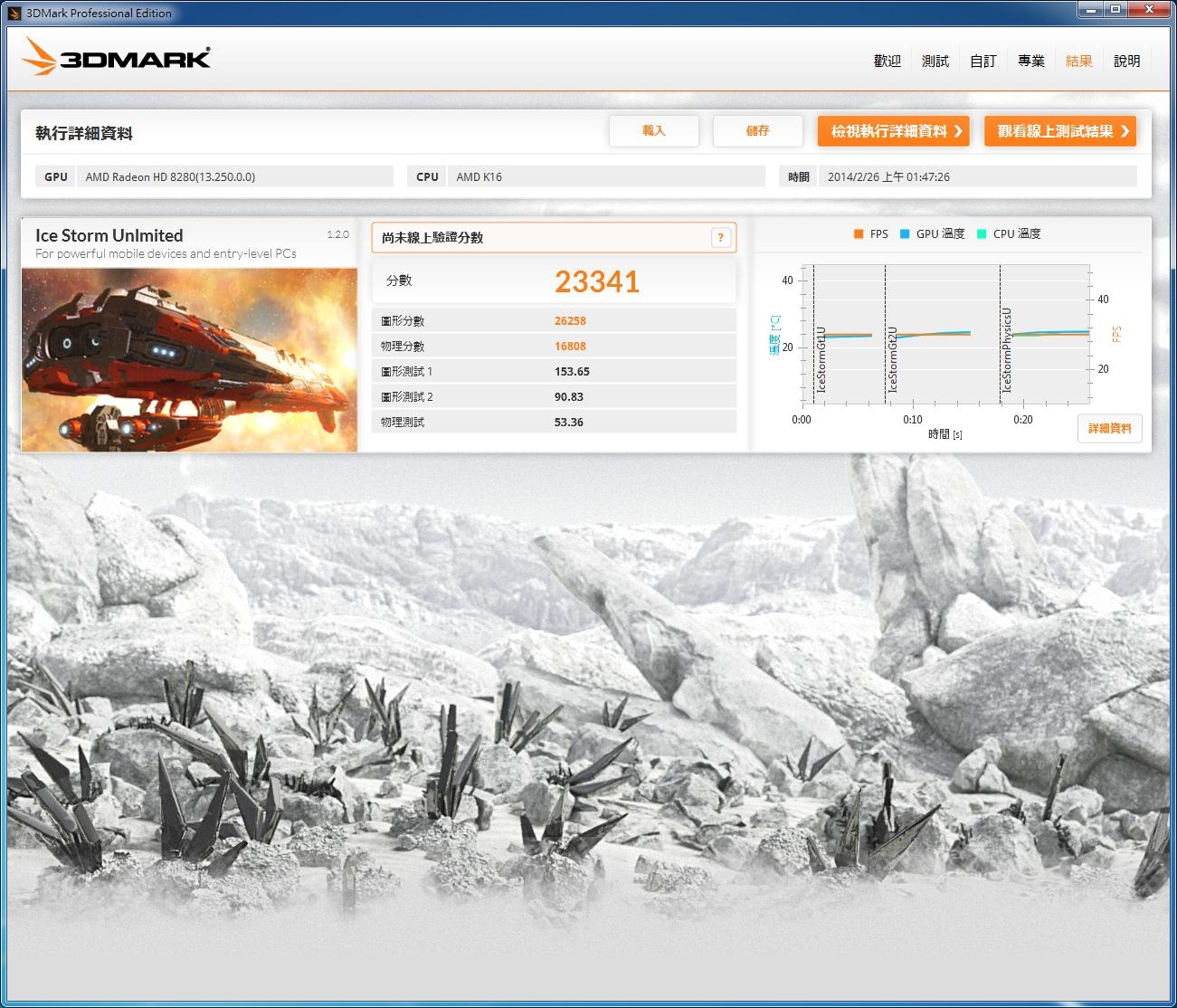Click 觀看線上測試結果 button
The width and height of the screenshot is (1177, 1008).
[1060, 131]
